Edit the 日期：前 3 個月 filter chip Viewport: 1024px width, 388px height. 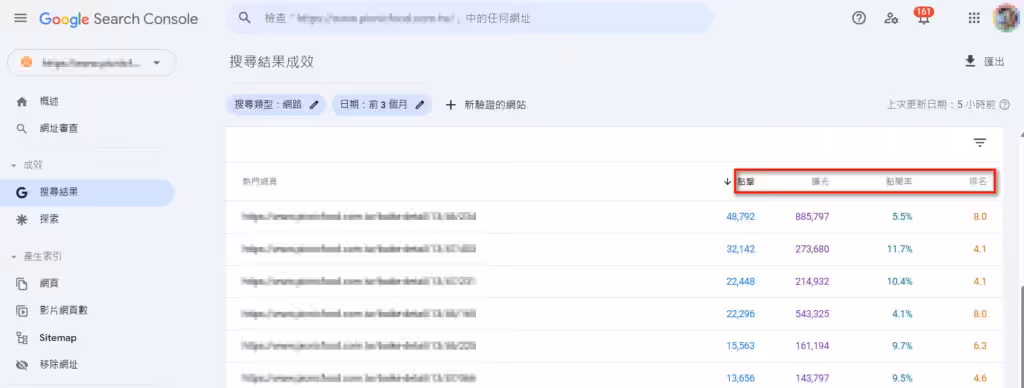[381, 105]
